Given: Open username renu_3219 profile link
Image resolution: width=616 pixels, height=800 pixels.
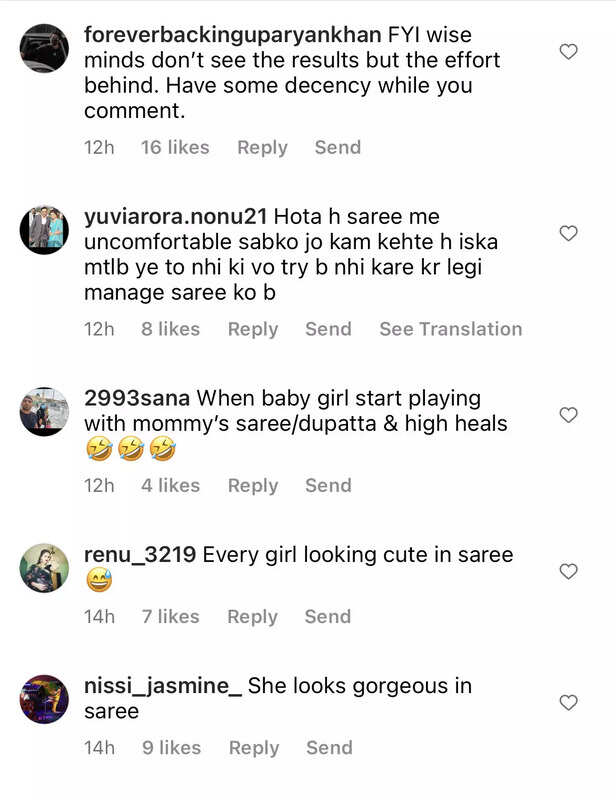Looking at the screenshot, I should click(x=141, y=554).
